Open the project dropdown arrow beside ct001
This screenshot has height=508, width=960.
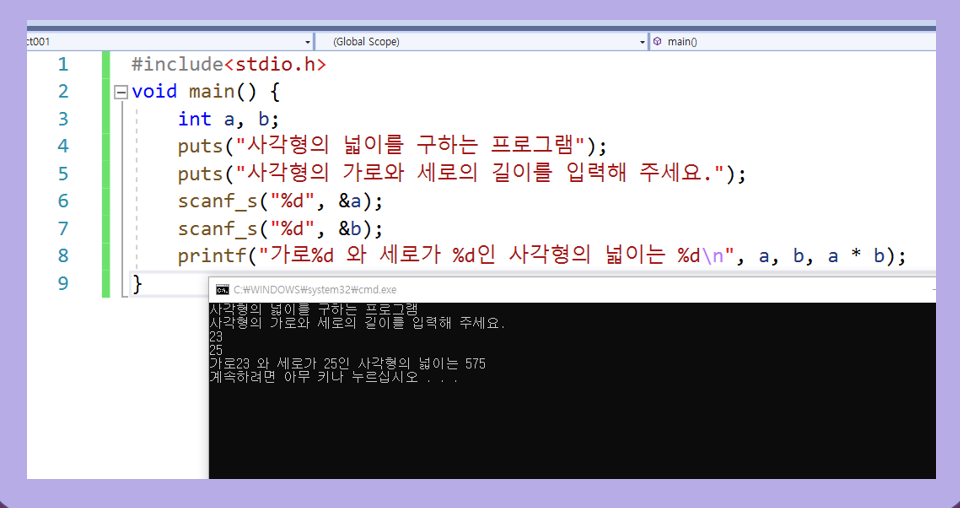307,42
